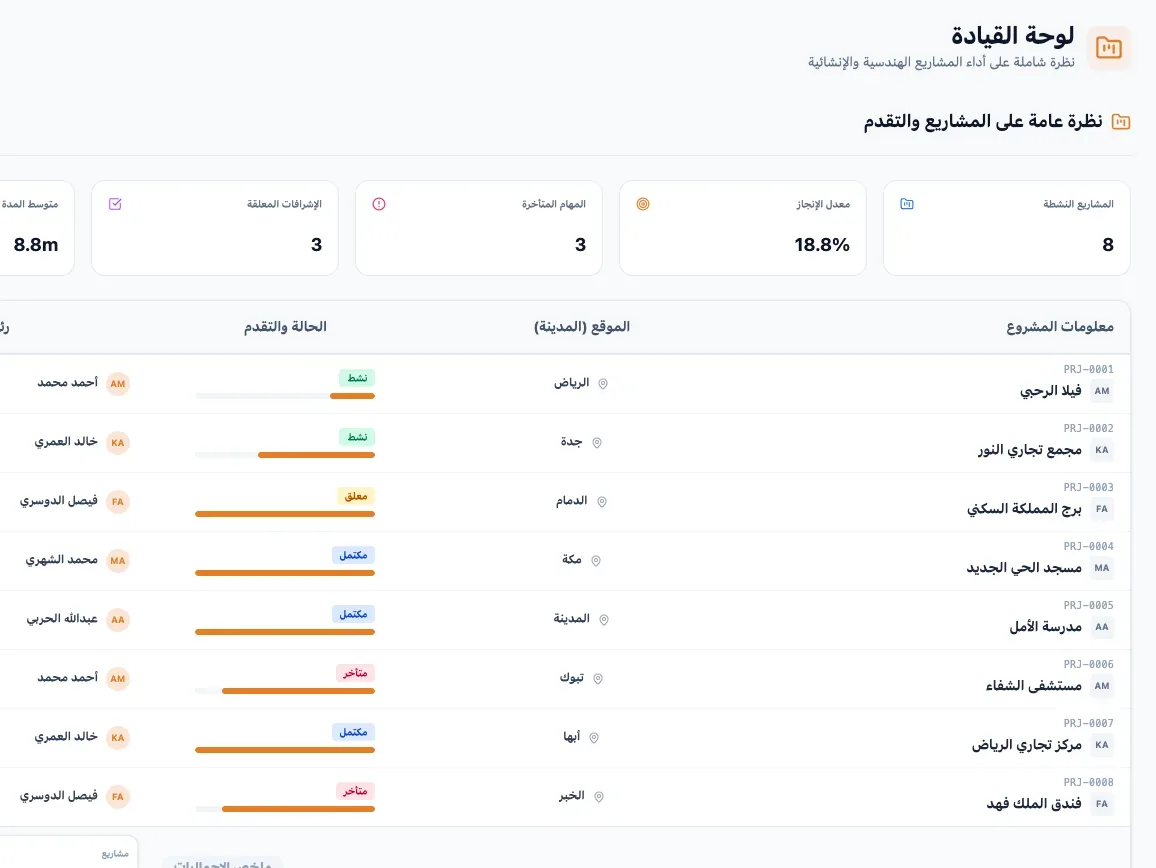Screen dimensions: 1156x868
Task: Click the progress bar of مستشفى الشفاء row
Action: (x=285, y=691)
